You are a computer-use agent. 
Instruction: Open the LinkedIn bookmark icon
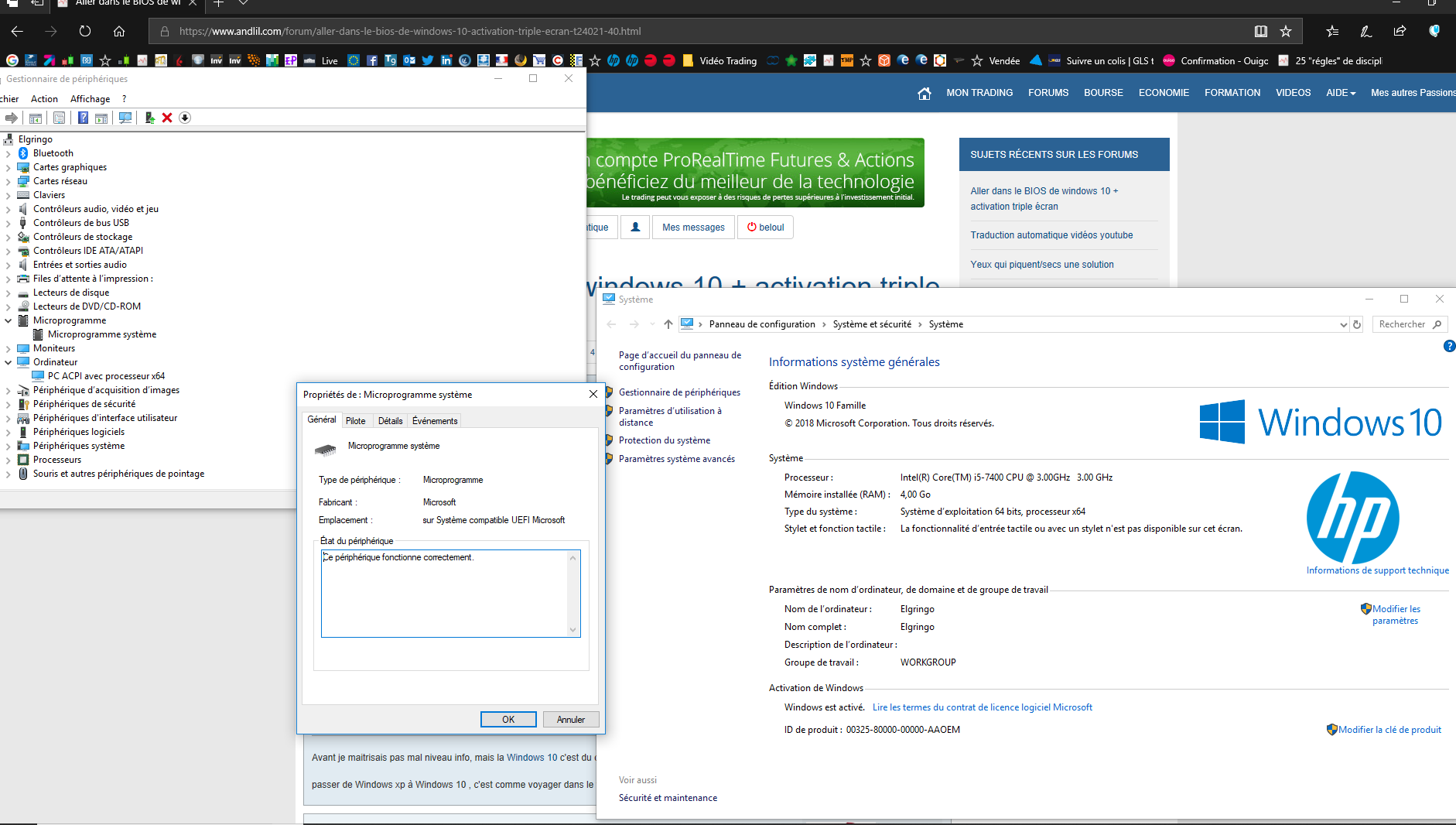tap(446, 60)
